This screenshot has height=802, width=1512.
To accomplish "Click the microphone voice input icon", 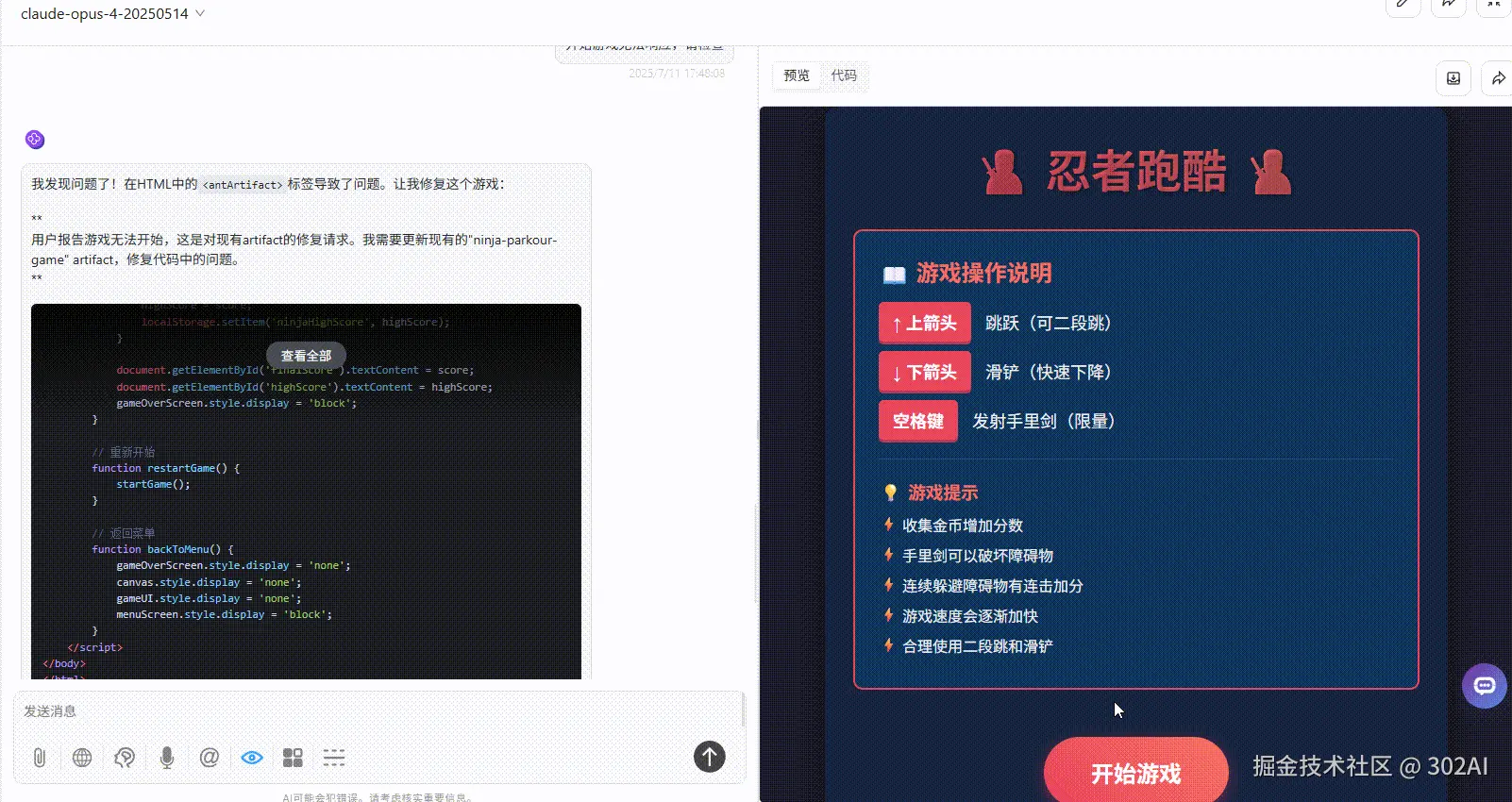I will 167,758.
